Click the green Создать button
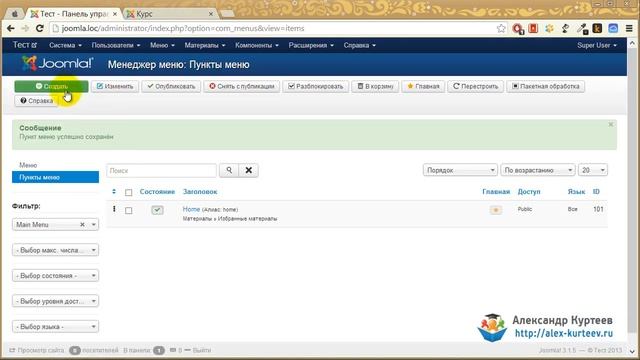Screen dimensions: 640x360 [x=51, y=86]
